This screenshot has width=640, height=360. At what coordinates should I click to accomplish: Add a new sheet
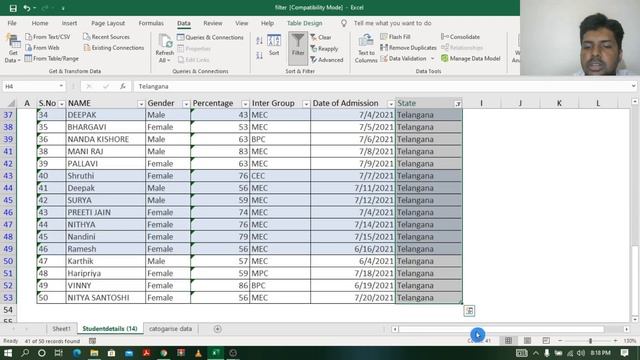217,329
